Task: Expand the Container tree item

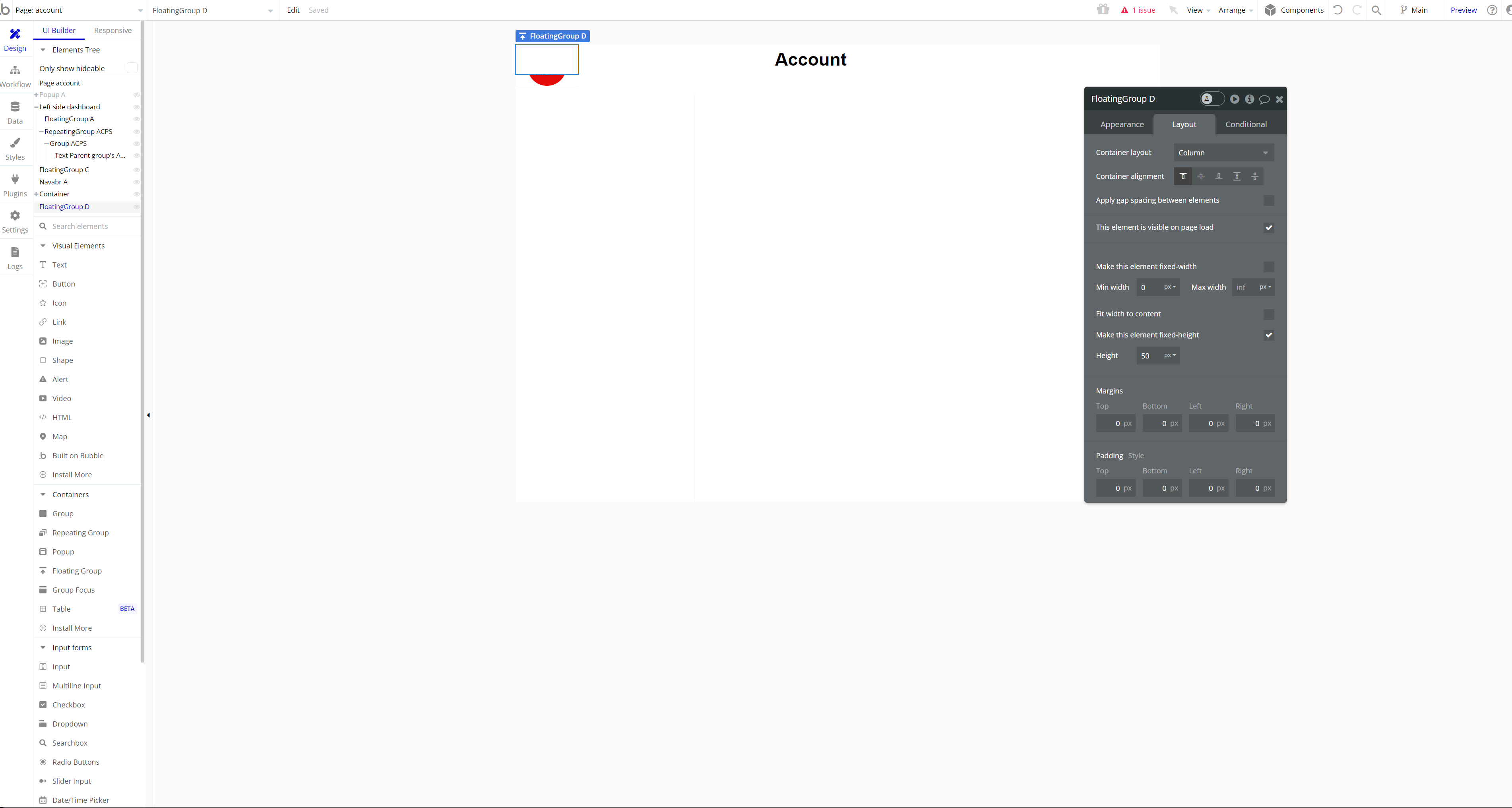Action: [x=37, y=194]
